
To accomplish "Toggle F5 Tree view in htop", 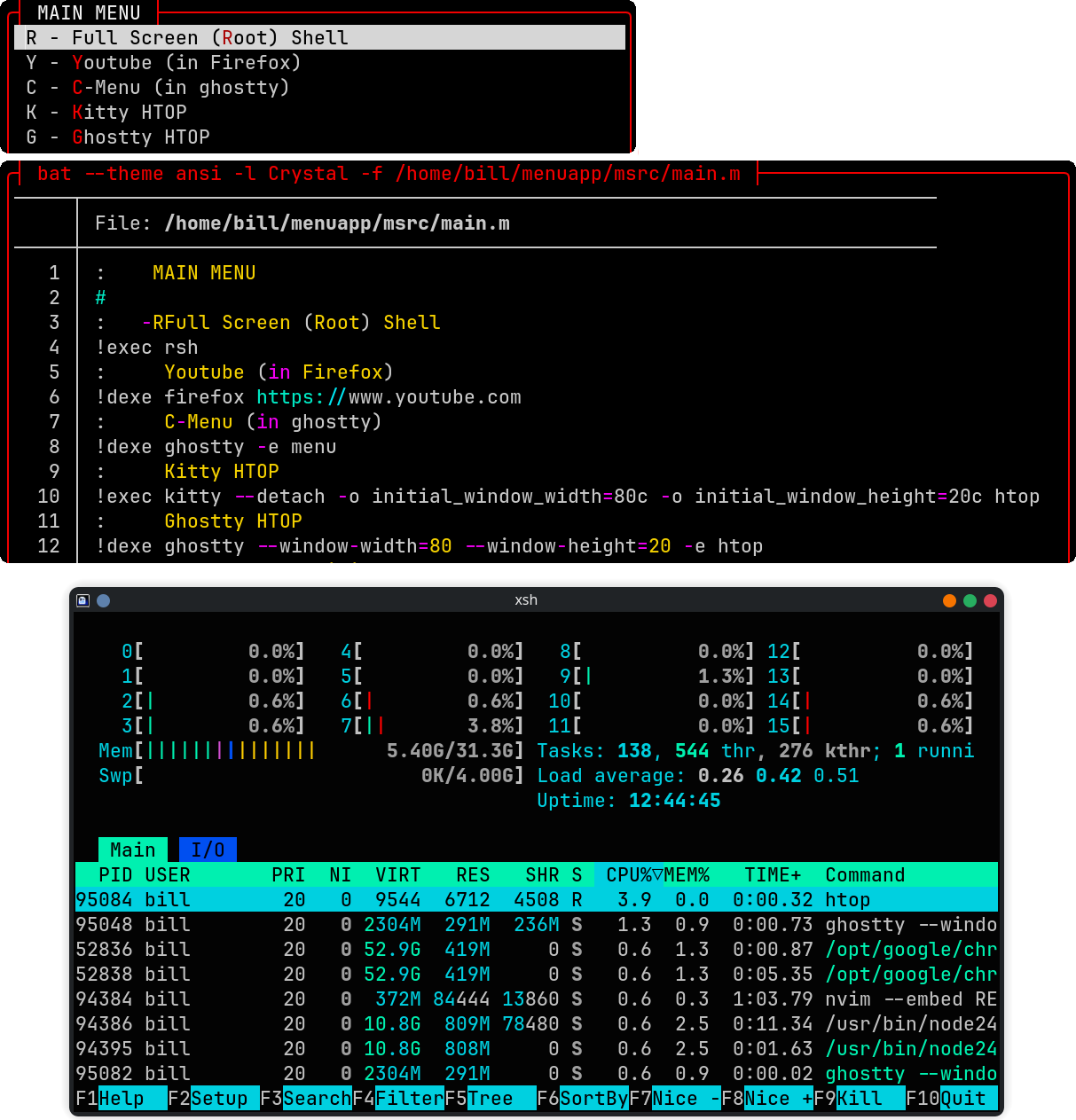I will (x=491, y=1098).
